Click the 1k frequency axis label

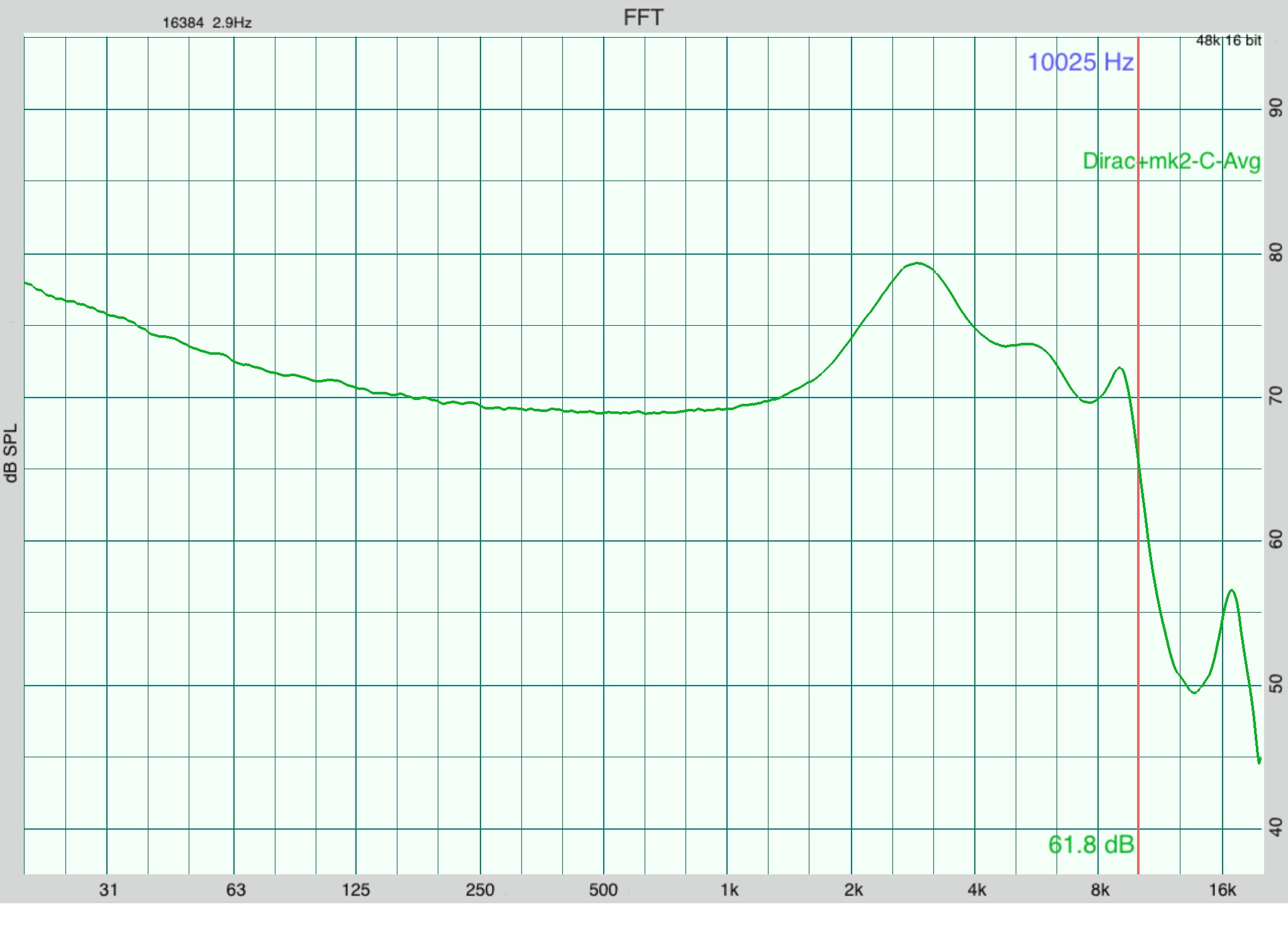point(730,890)
